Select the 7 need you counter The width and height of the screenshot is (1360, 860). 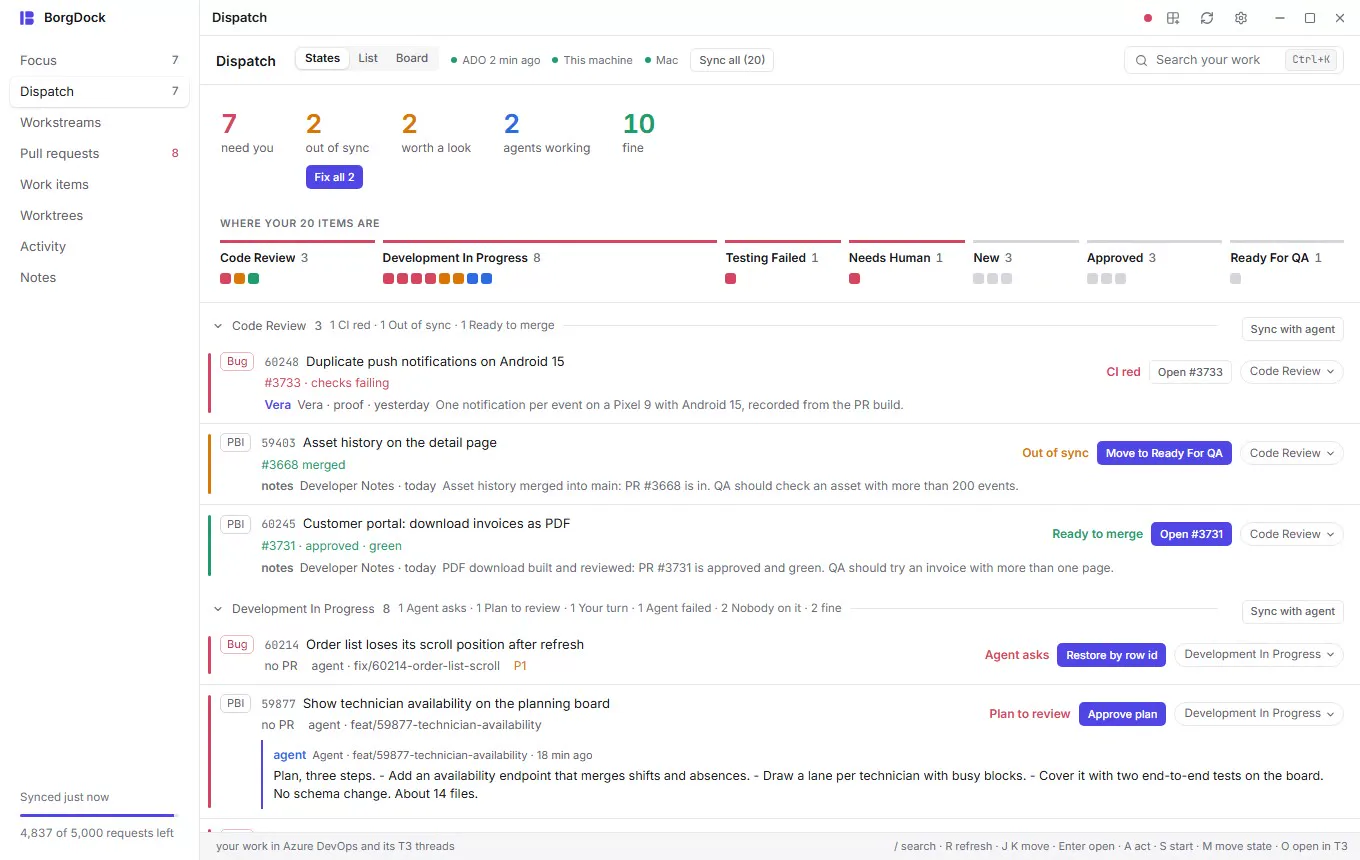click(x=247, y=133)
